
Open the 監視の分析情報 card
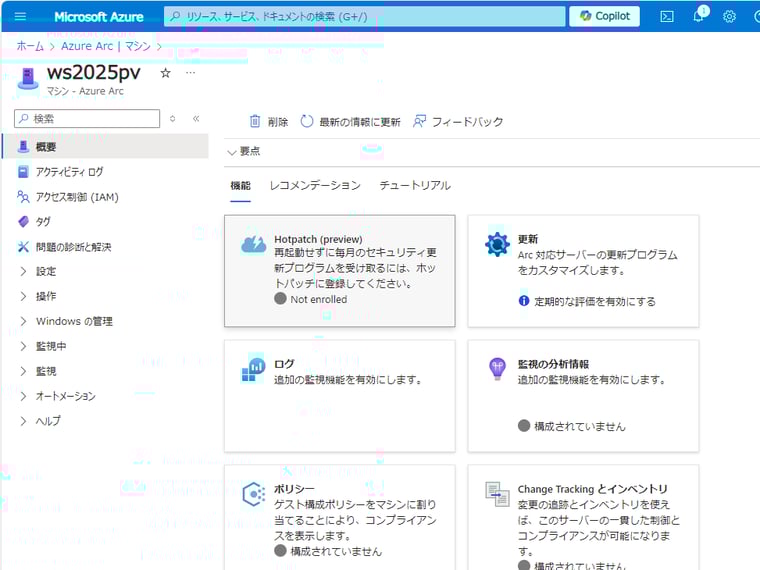583,396
